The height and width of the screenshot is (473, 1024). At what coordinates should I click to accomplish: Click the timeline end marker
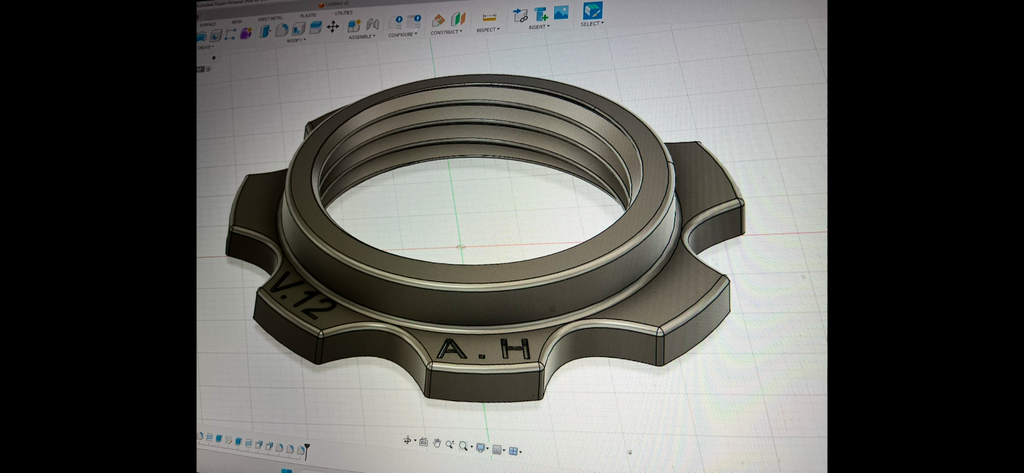[x=307, y=451]
